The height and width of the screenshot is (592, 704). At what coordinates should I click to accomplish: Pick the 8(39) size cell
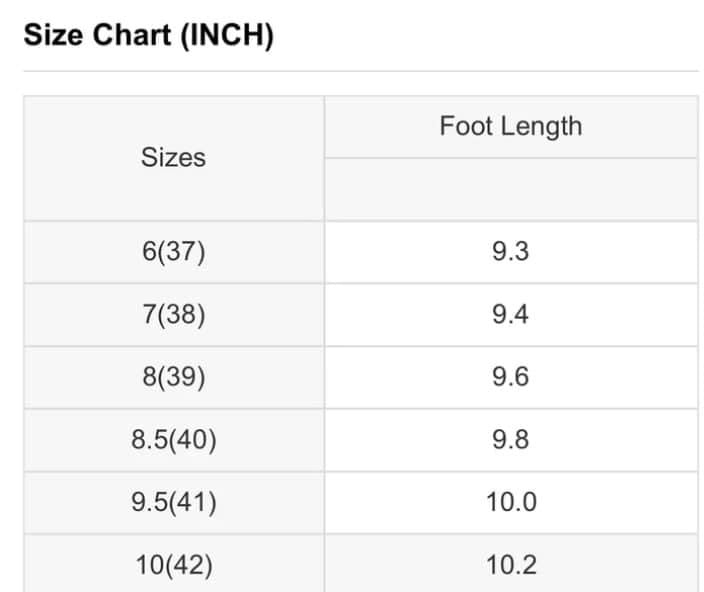[173, 377]
